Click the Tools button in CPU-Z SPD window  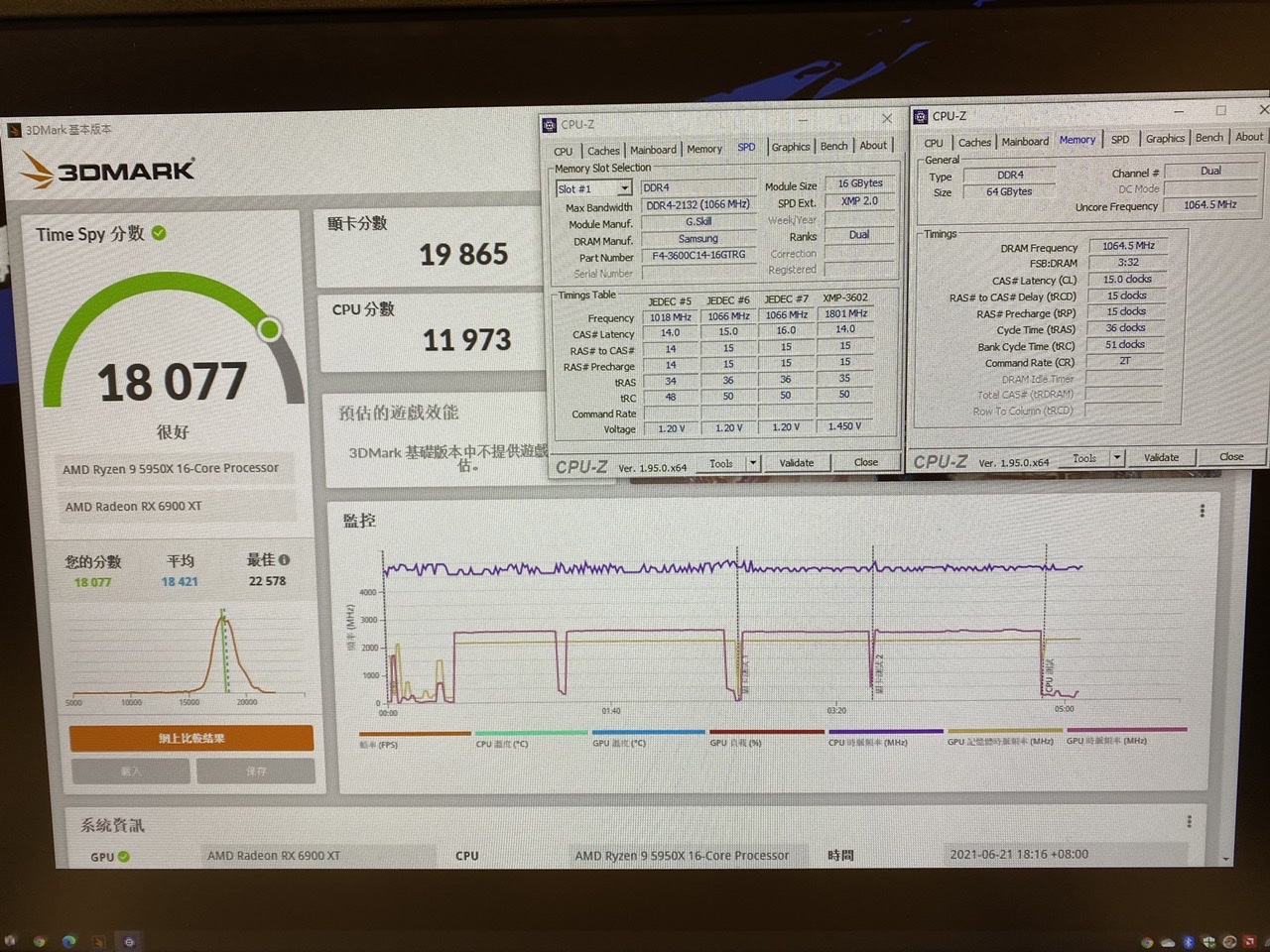coord(721,464)
